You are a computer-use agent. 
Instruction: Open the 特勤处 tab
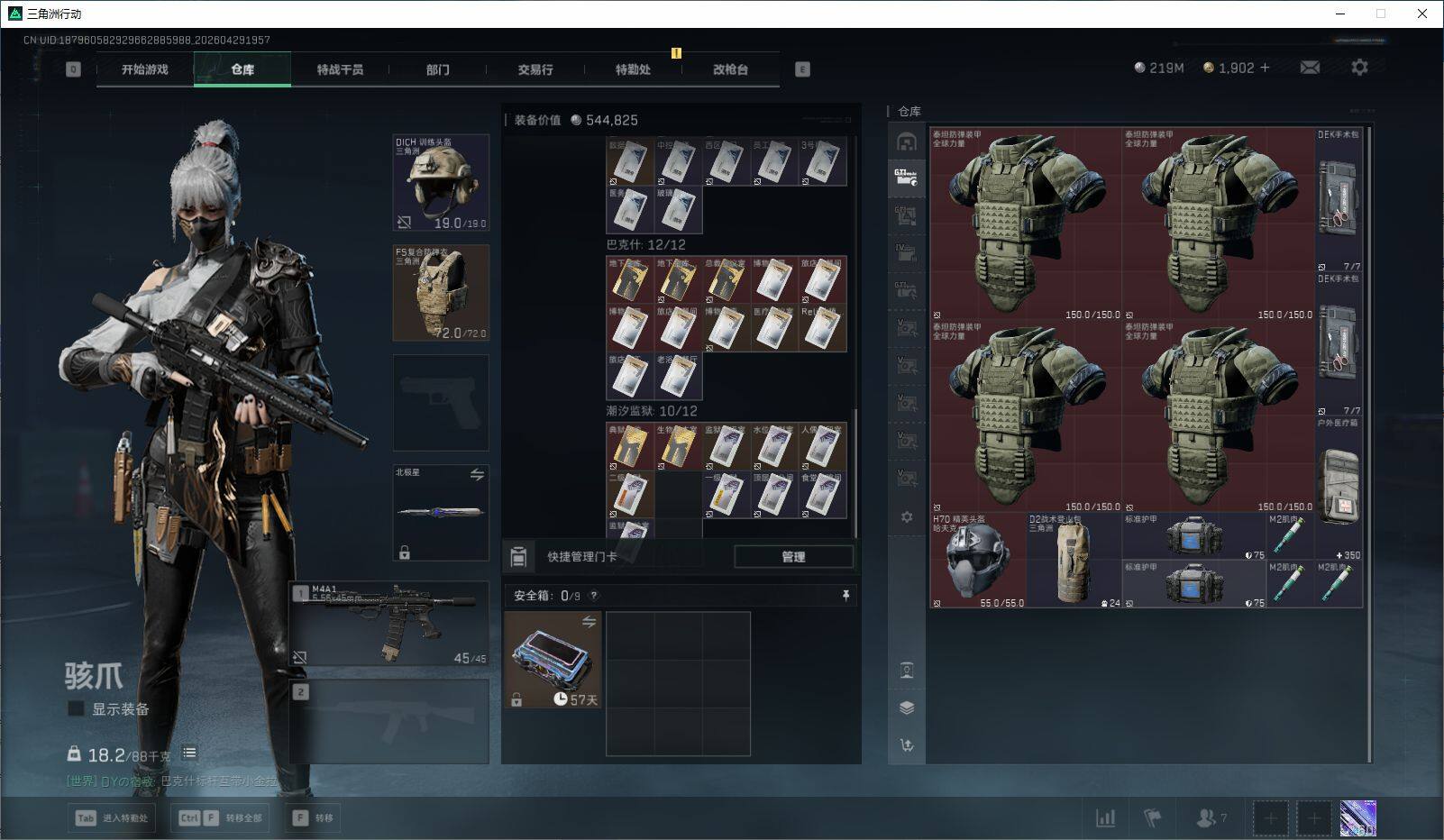(633, 69)
